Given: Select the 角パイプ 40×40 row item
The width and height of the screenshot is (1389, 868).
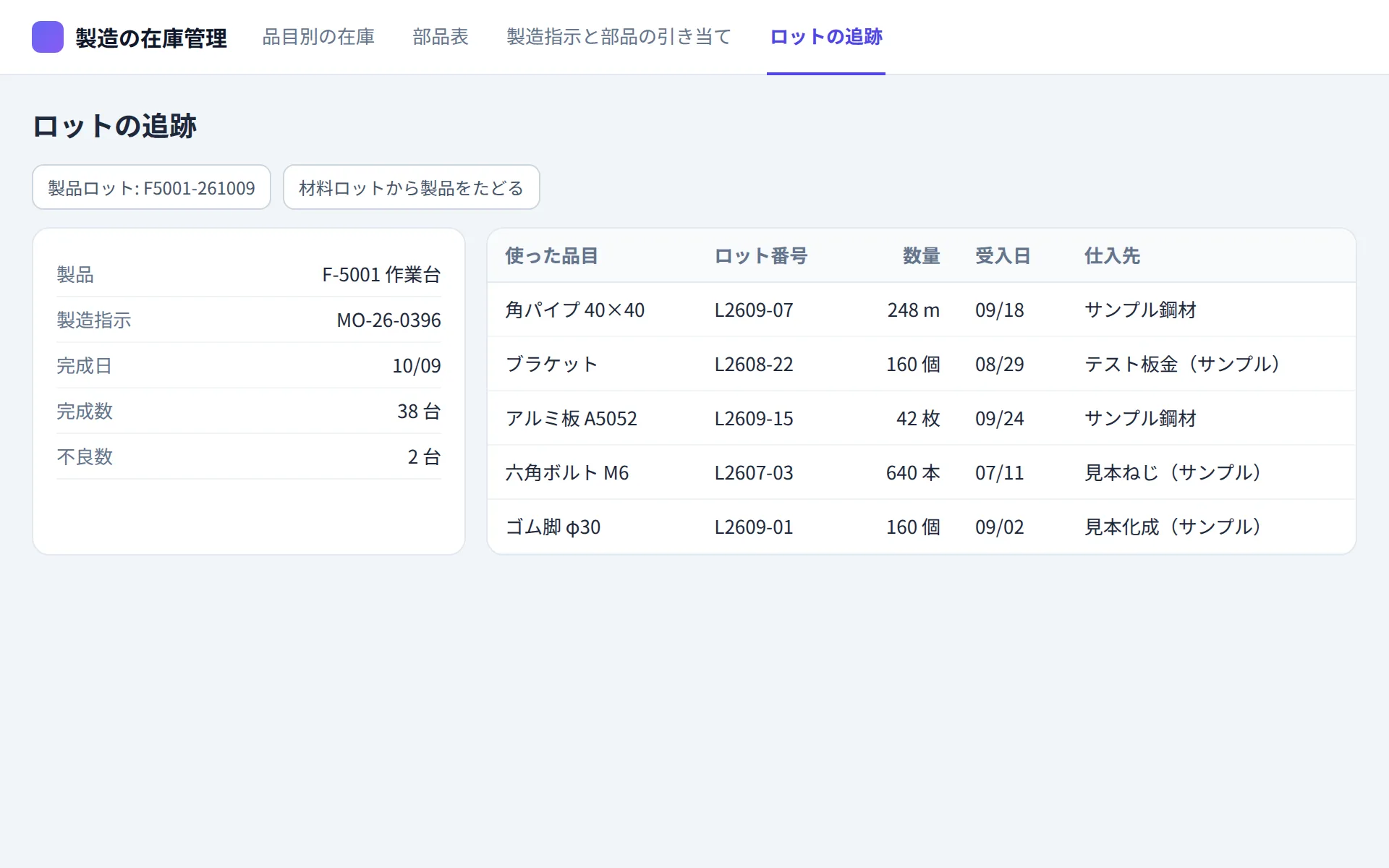Looking at the screenshot, I should click(575, 310).
